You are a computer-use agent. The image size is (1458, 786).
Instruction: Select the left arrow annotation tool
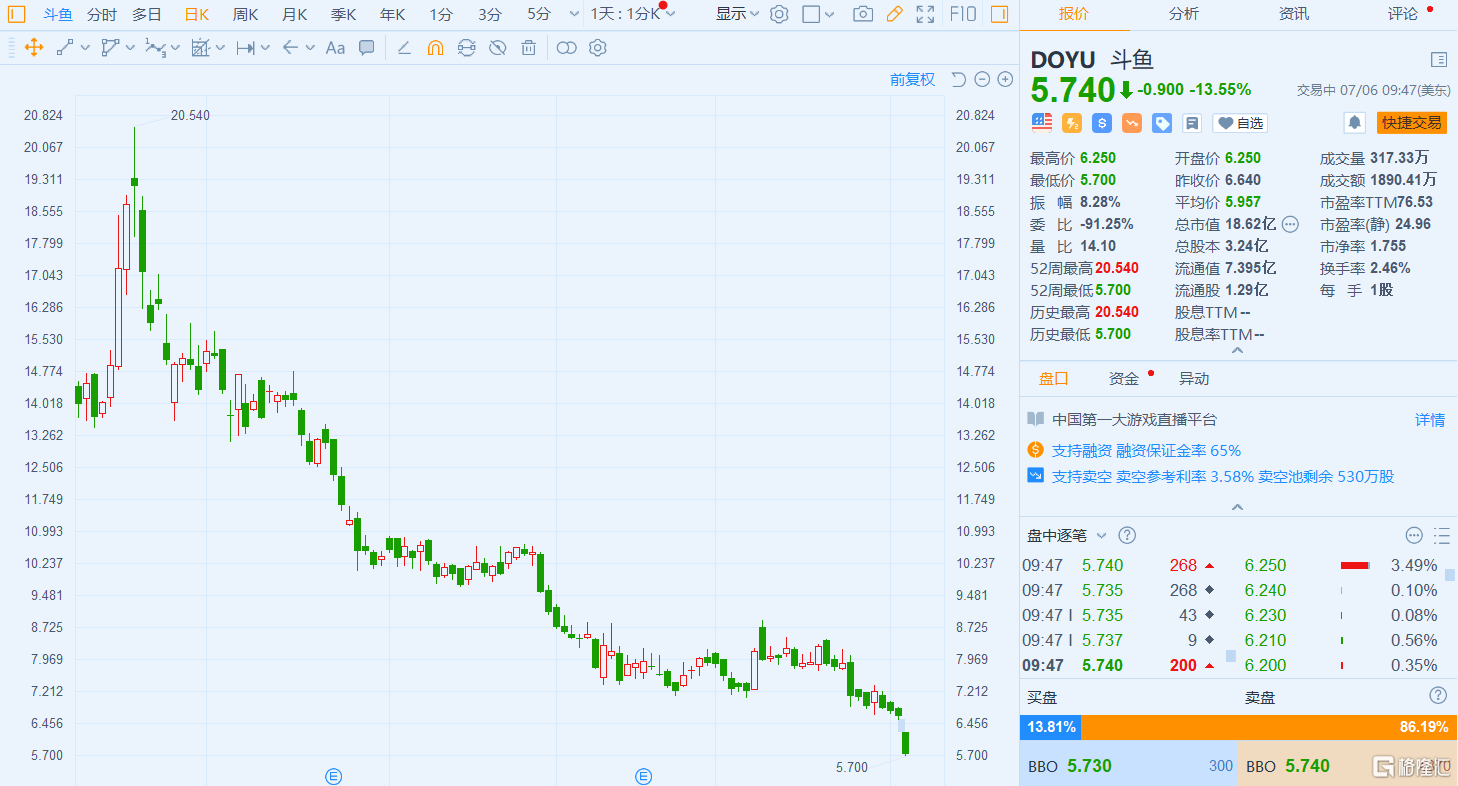pyautogui.click(x=290, y=47)
